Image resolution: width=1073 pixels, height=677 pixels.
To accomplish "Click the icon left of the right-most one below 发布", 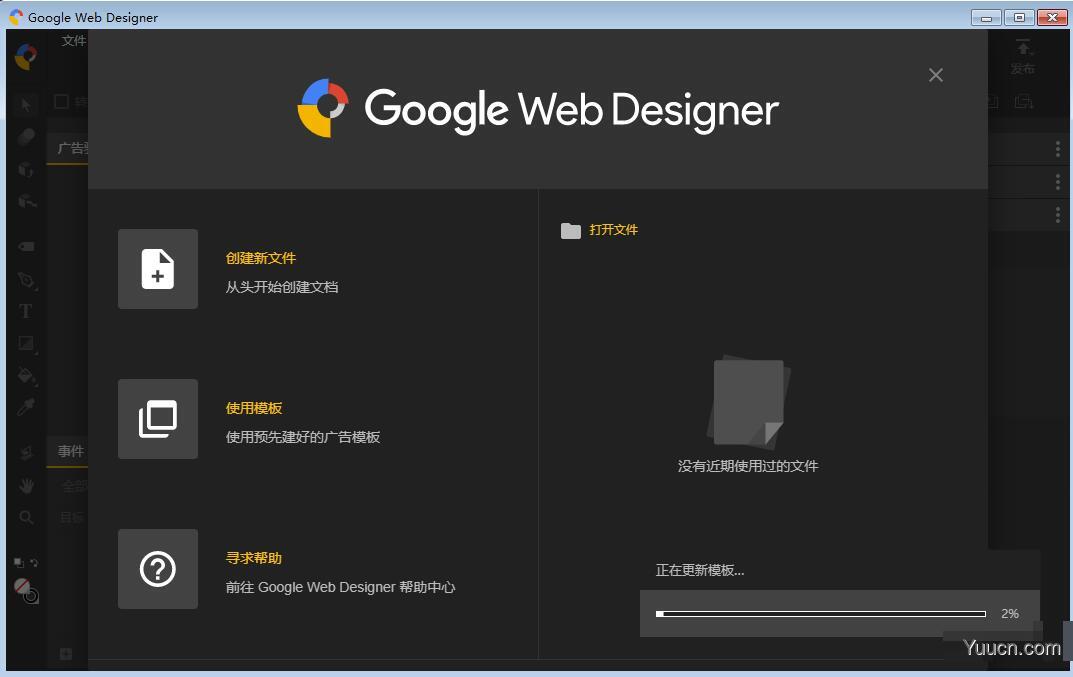I will pyautogui.click(x=992, y=102).
